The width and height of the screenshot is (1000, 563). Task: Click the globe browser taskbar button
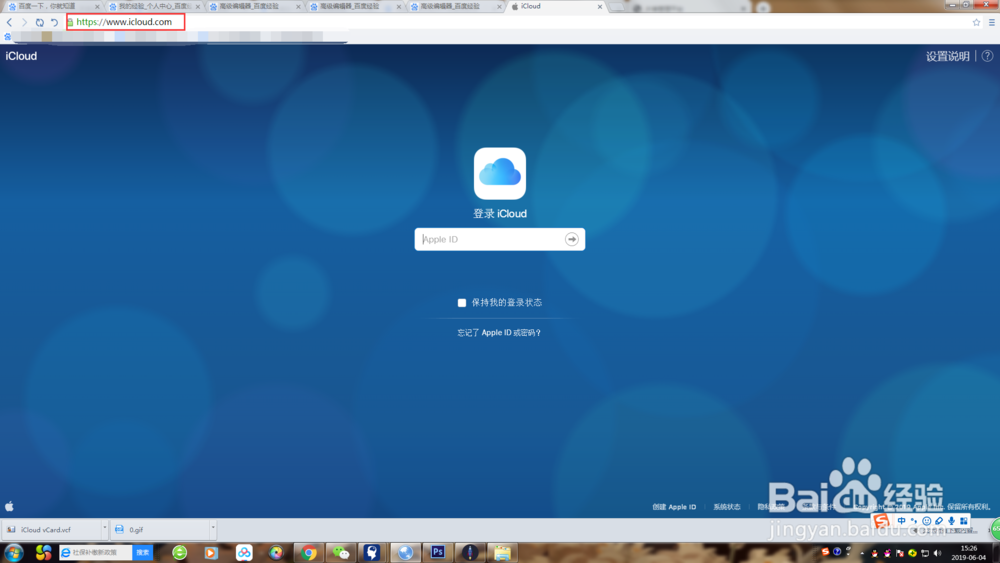tap(405, 552)
